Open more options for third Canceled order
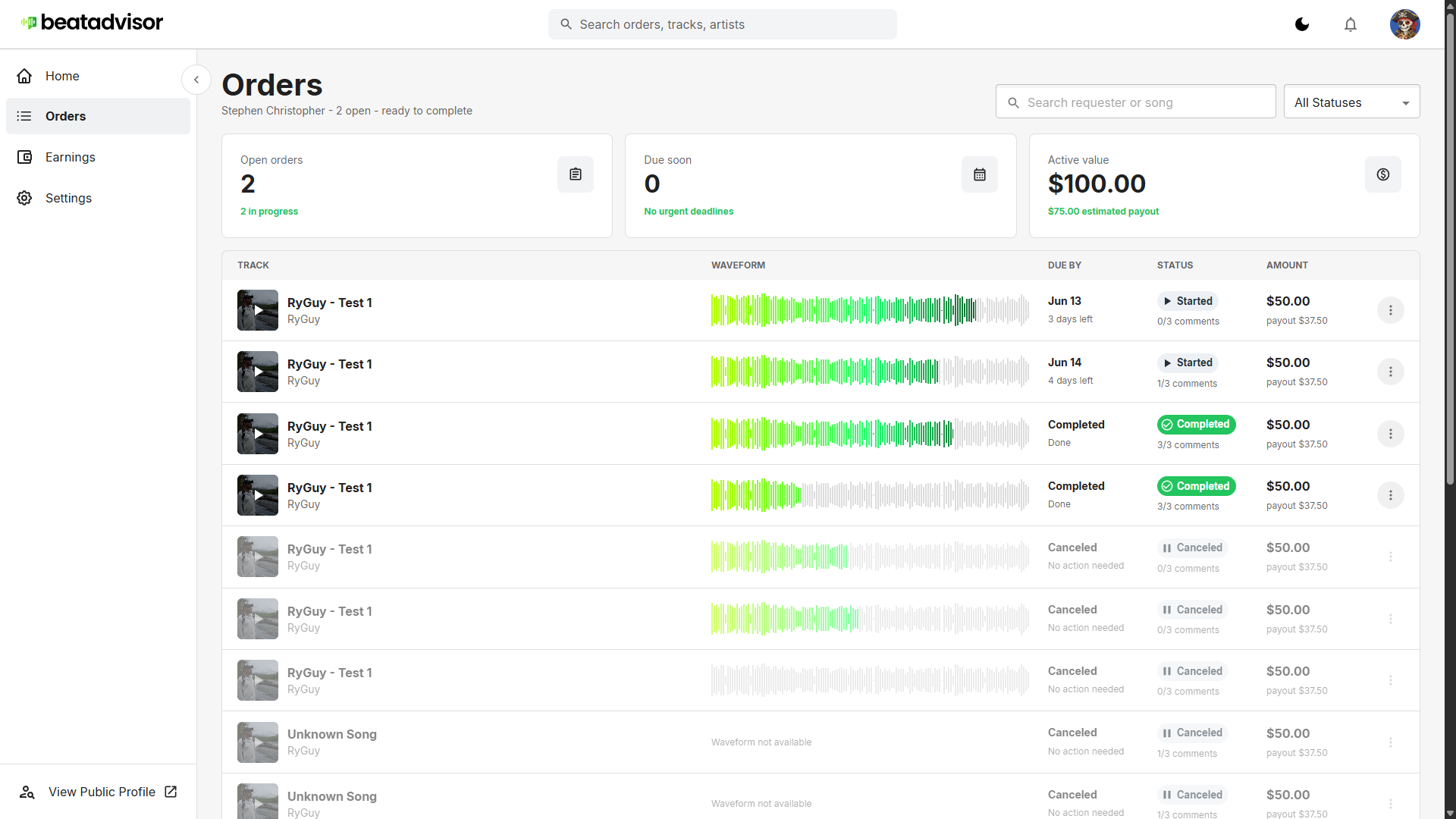 1390,680
